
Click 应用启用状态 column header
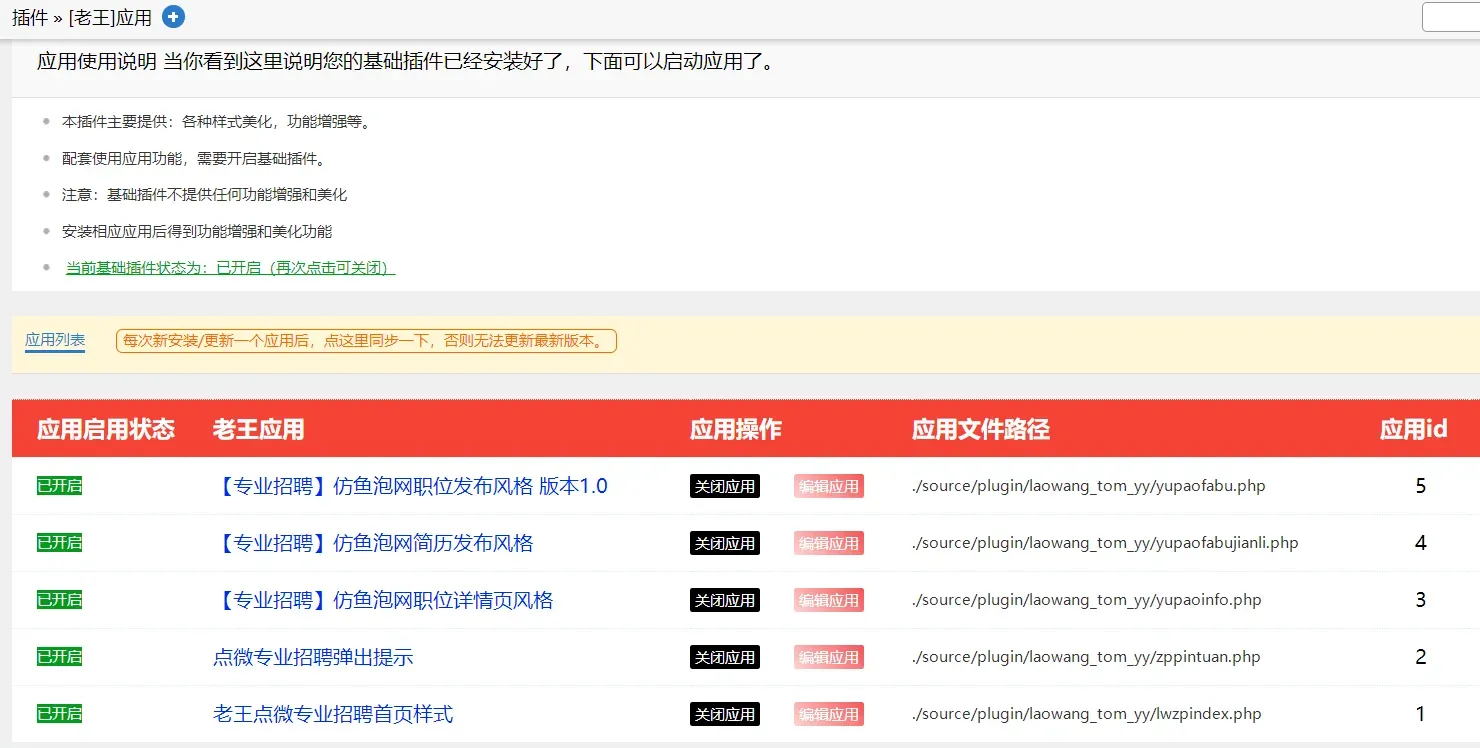pyautogui.click(x=106, y=430)
